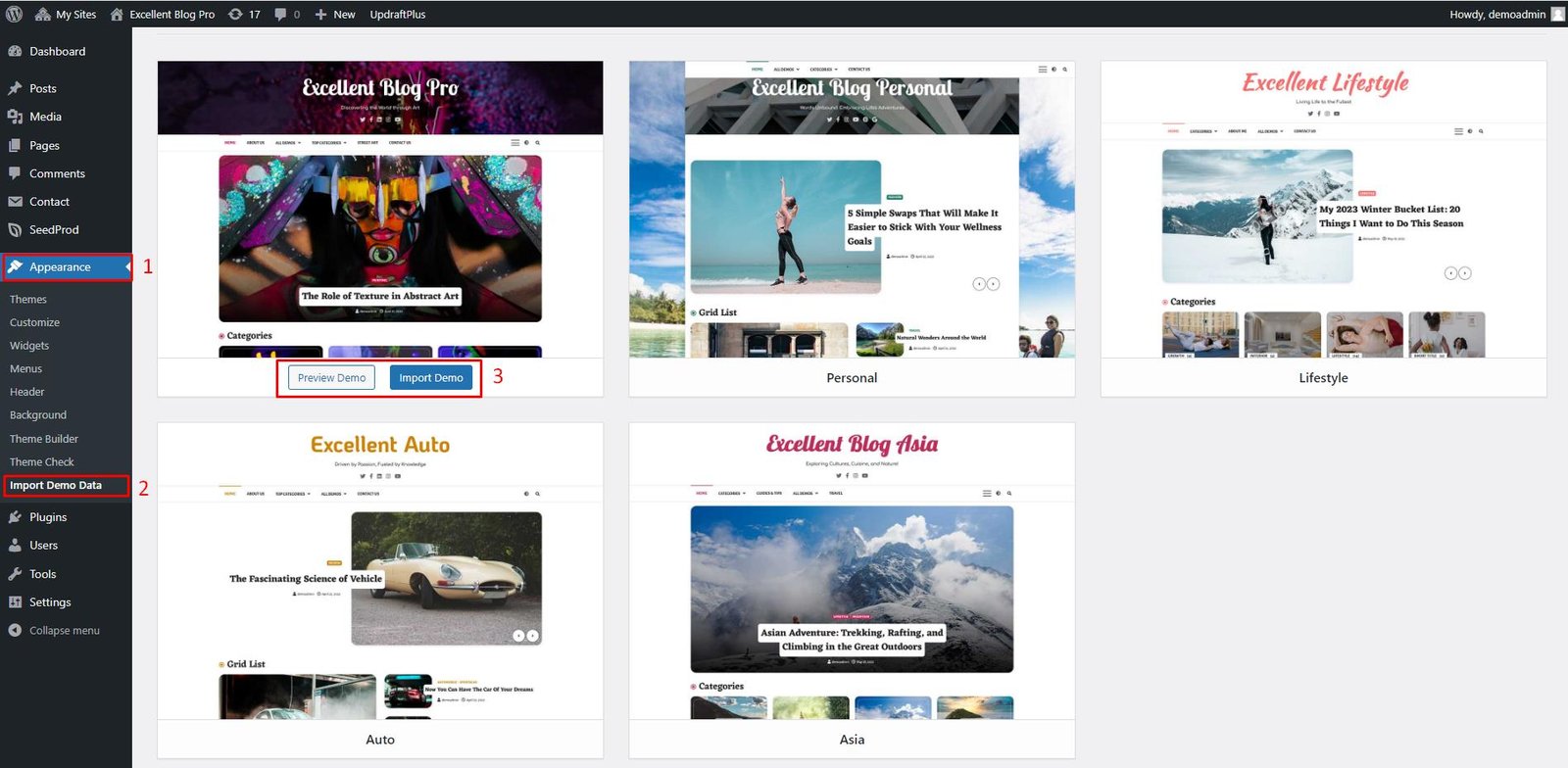Image resolution: width=1568 pixels, height=768 pixels.
Task: Click the Lifestyle demo title
Action: coord(1323,378)
